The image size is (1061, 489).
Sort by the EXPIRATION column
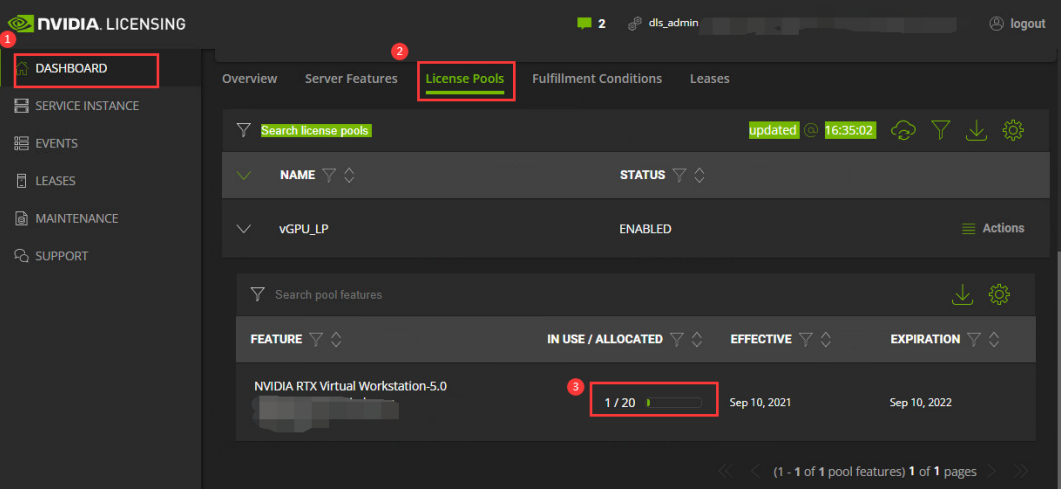[994, 340]
